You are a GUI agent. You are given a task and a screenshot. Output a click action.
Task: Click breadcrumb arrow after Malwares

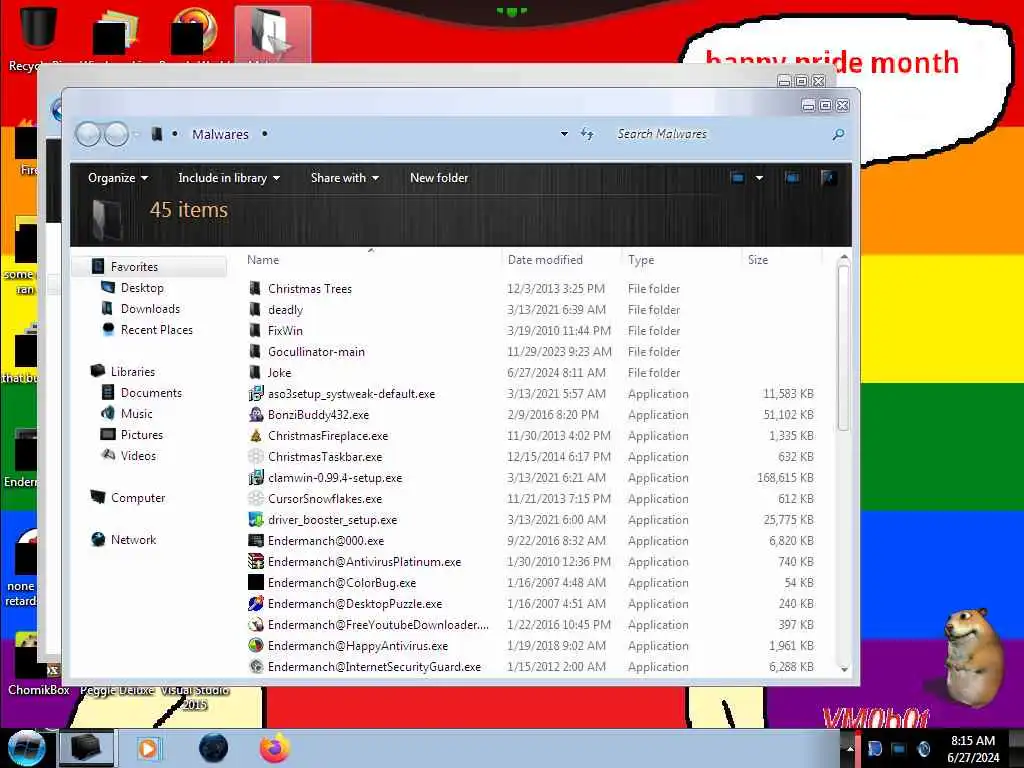[264, 134]
